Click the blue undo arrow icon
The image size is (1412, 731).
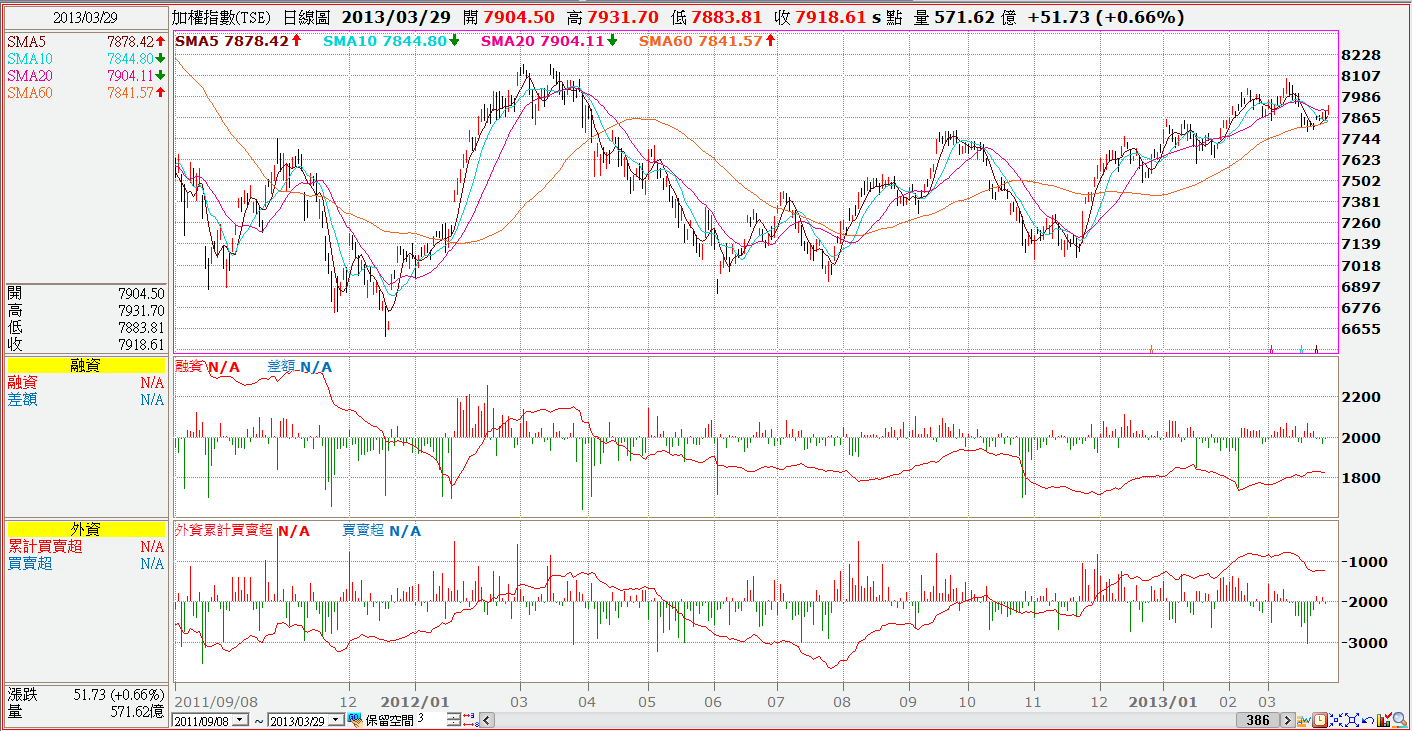[x=1368, y=721]
